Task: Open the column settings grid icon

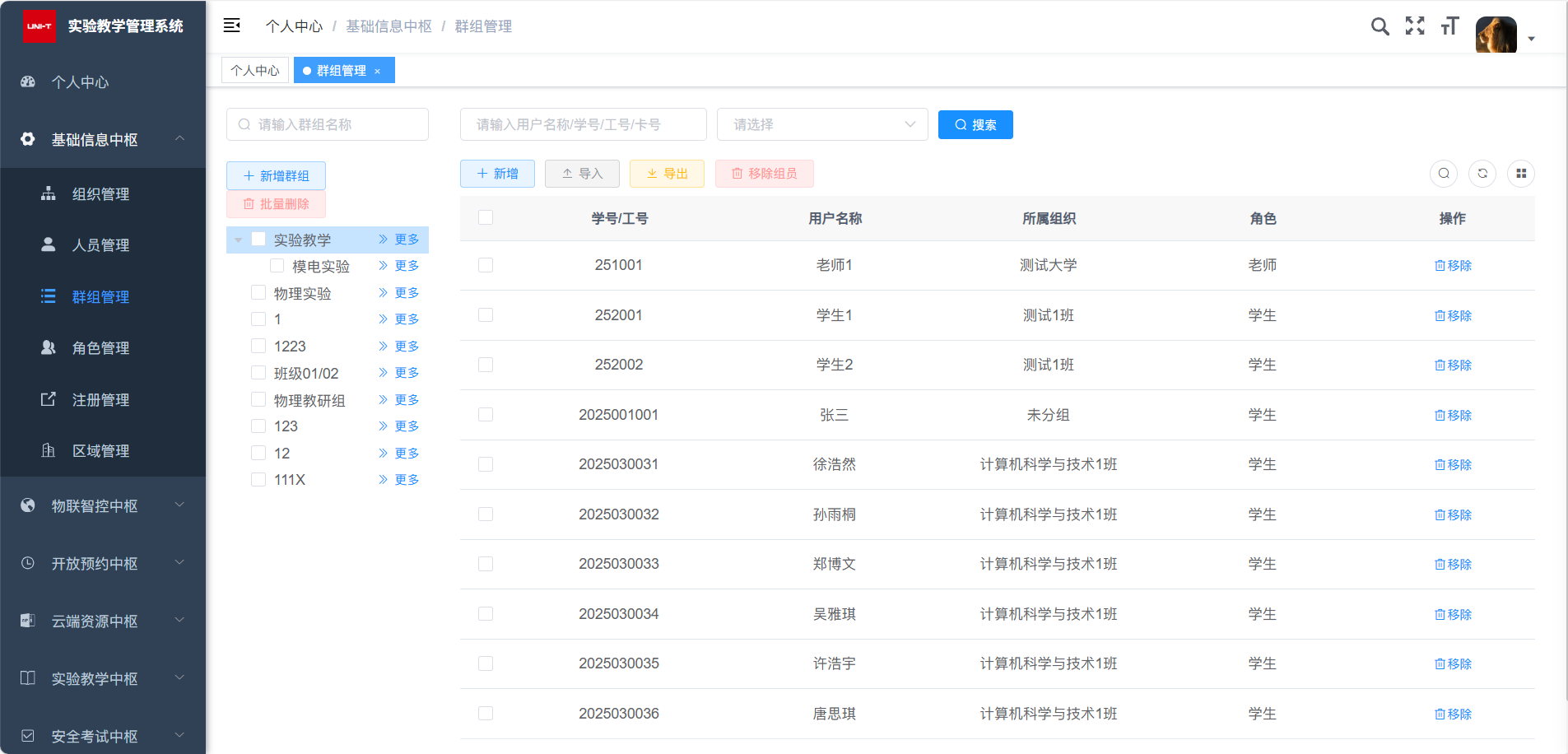Action: (1521, 174)
